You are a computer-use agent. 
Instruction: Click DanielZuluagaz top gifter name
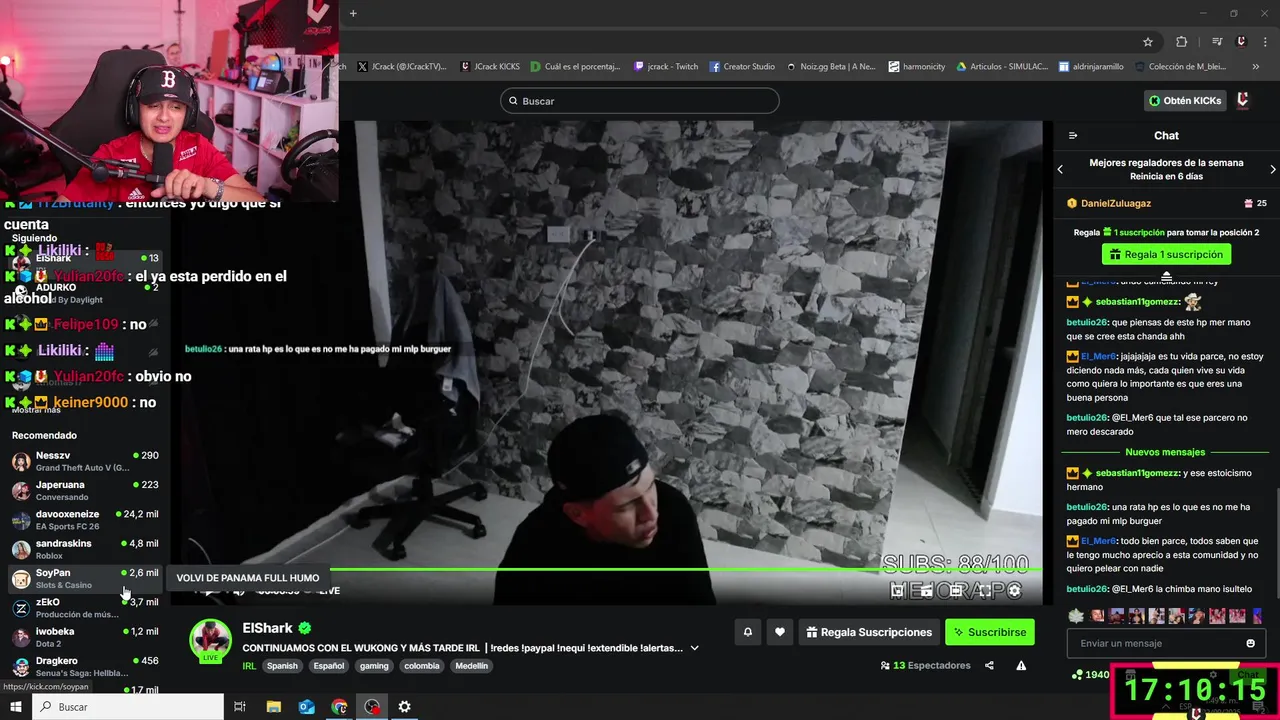pyautogui.click(x=1116, y=203)
